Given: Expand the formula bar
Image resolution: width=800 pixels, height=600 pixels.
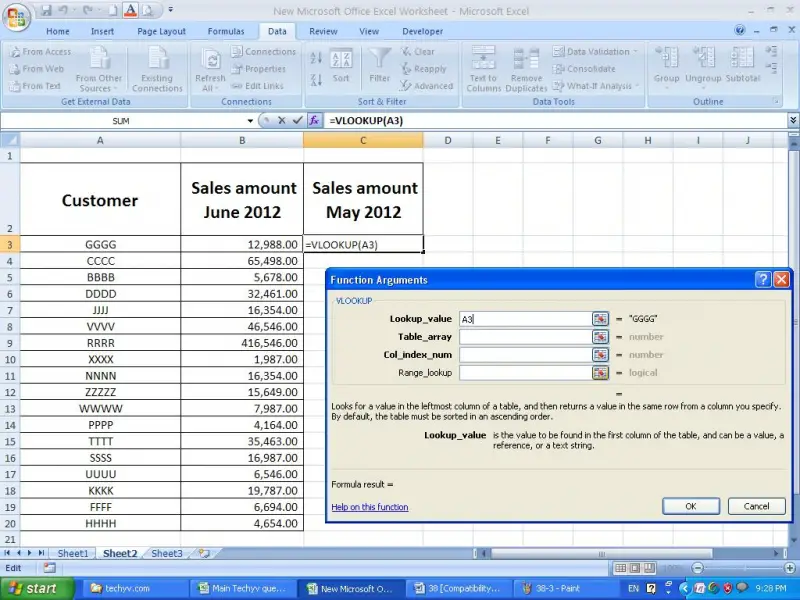Looking at the screenshot, I should click(x=793, y=120).
